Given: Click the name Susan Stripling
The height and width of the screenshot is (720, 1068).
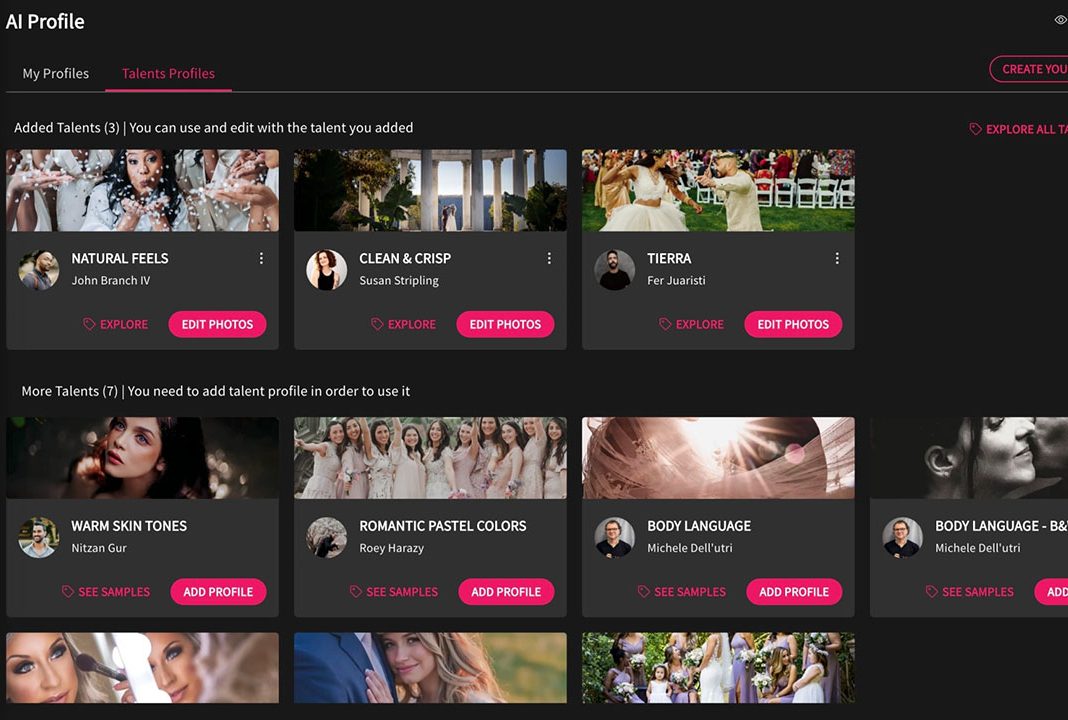Looking at the screenshot, I should pos(399,281).
